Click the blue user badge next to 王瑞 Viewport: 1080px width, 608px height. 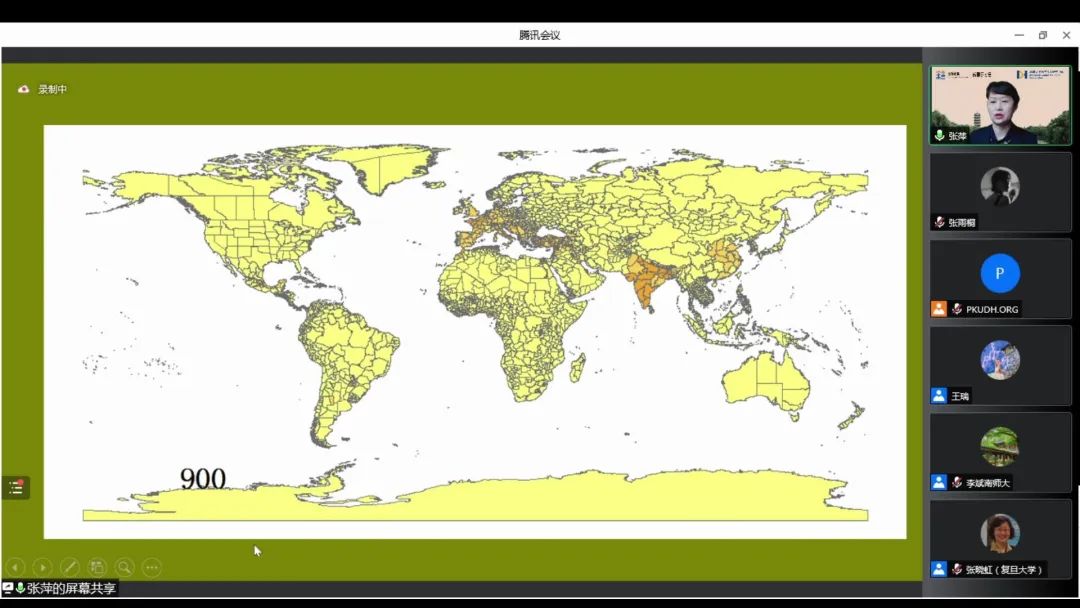[x=939, y=396]
